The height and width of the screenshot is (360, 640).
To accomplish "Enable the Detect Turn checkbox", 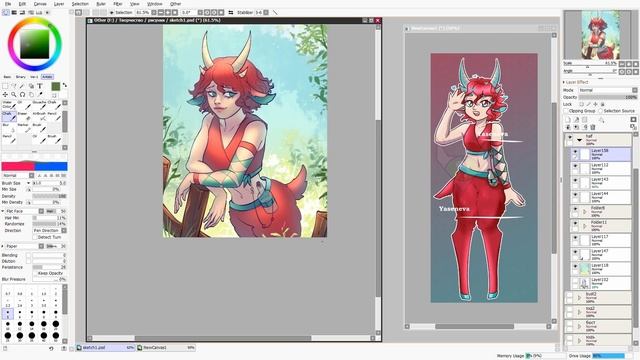I will click(35, 237).
